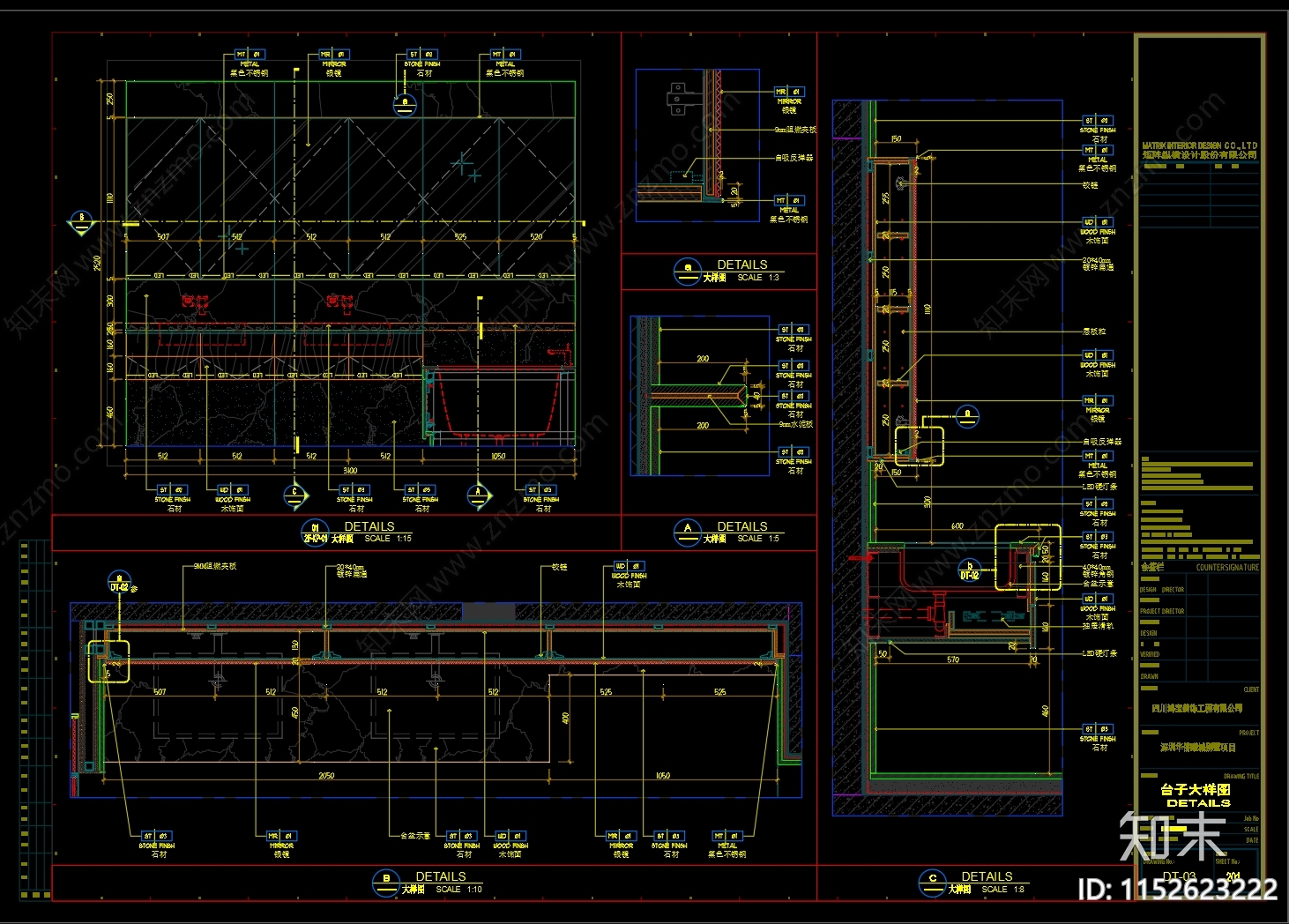Click the SCALE 1:10 label

tap(459, 890)
